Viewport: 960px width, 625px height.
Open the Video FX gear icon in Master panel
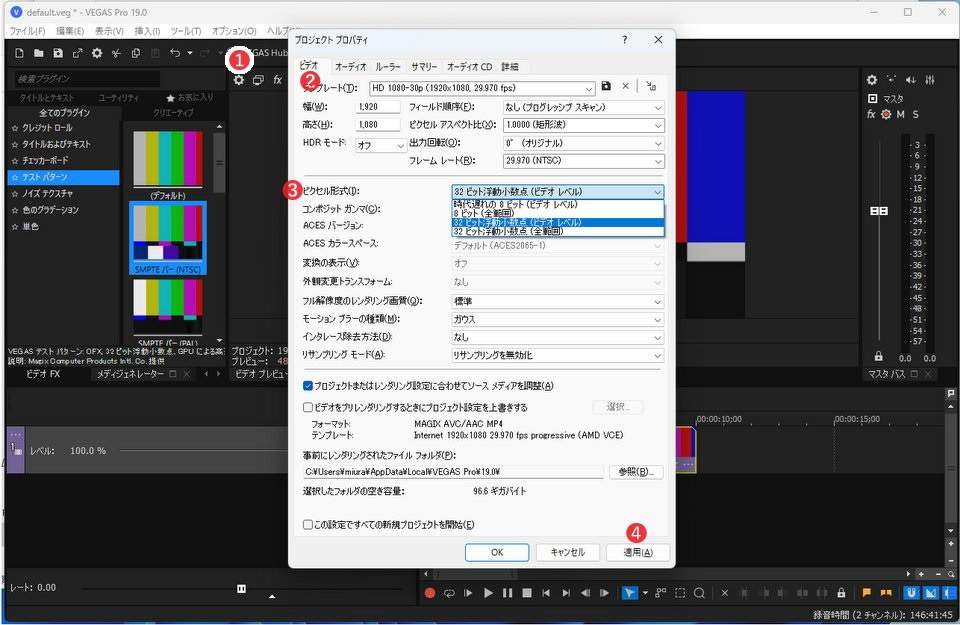pyautogui.click(x=871, y=80)
